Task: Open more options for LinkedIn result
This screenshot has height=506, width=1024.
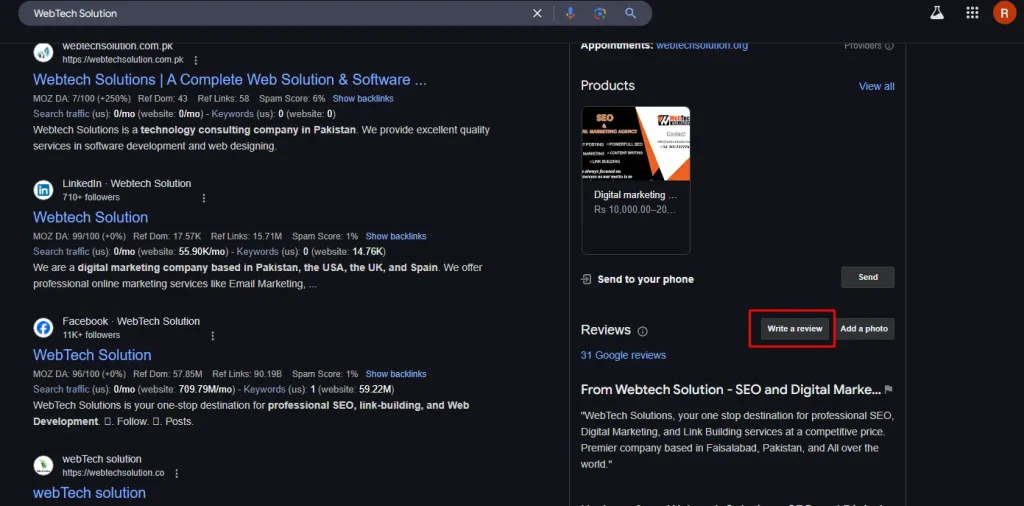Action: 204,198
